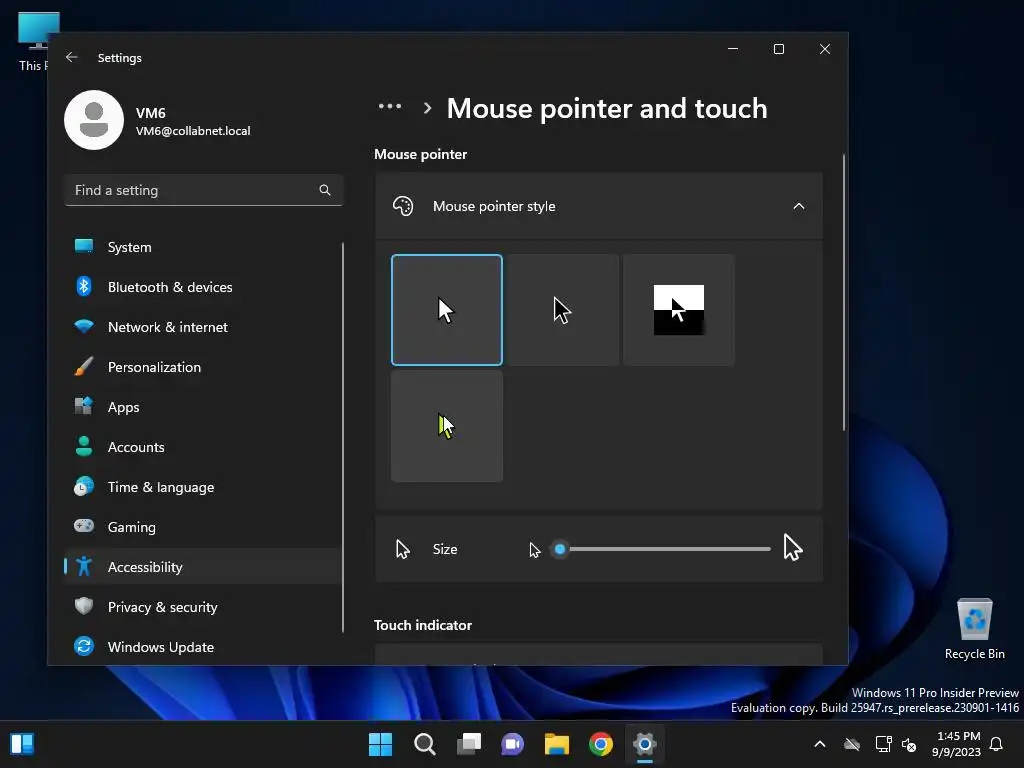Click the Settings content pane scrollbar
This screenshot has height=768, width=1024.
coord(844,293)
